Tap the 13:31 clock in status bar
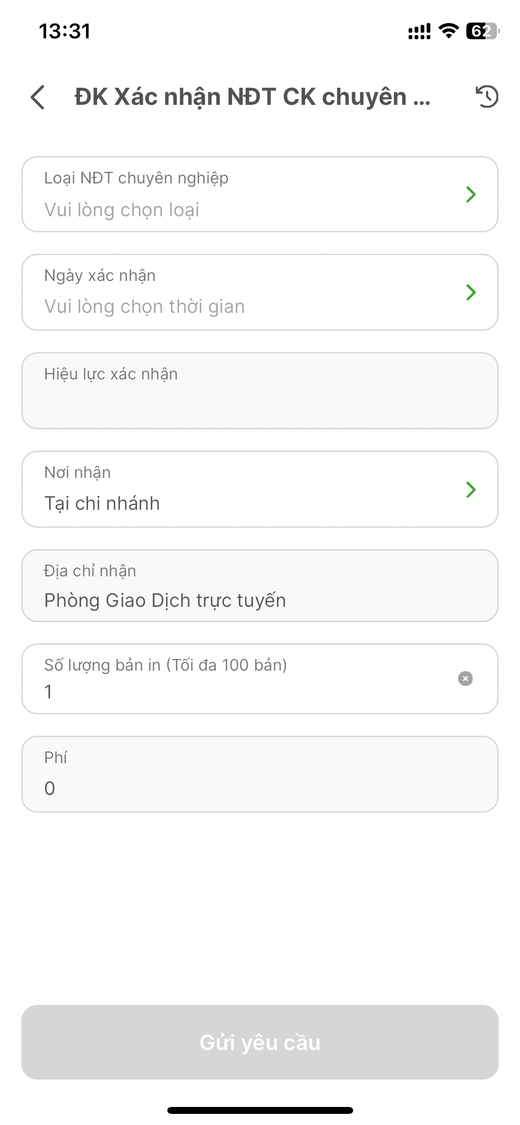The image size is (520, 1125). click(x=65, y=31)
